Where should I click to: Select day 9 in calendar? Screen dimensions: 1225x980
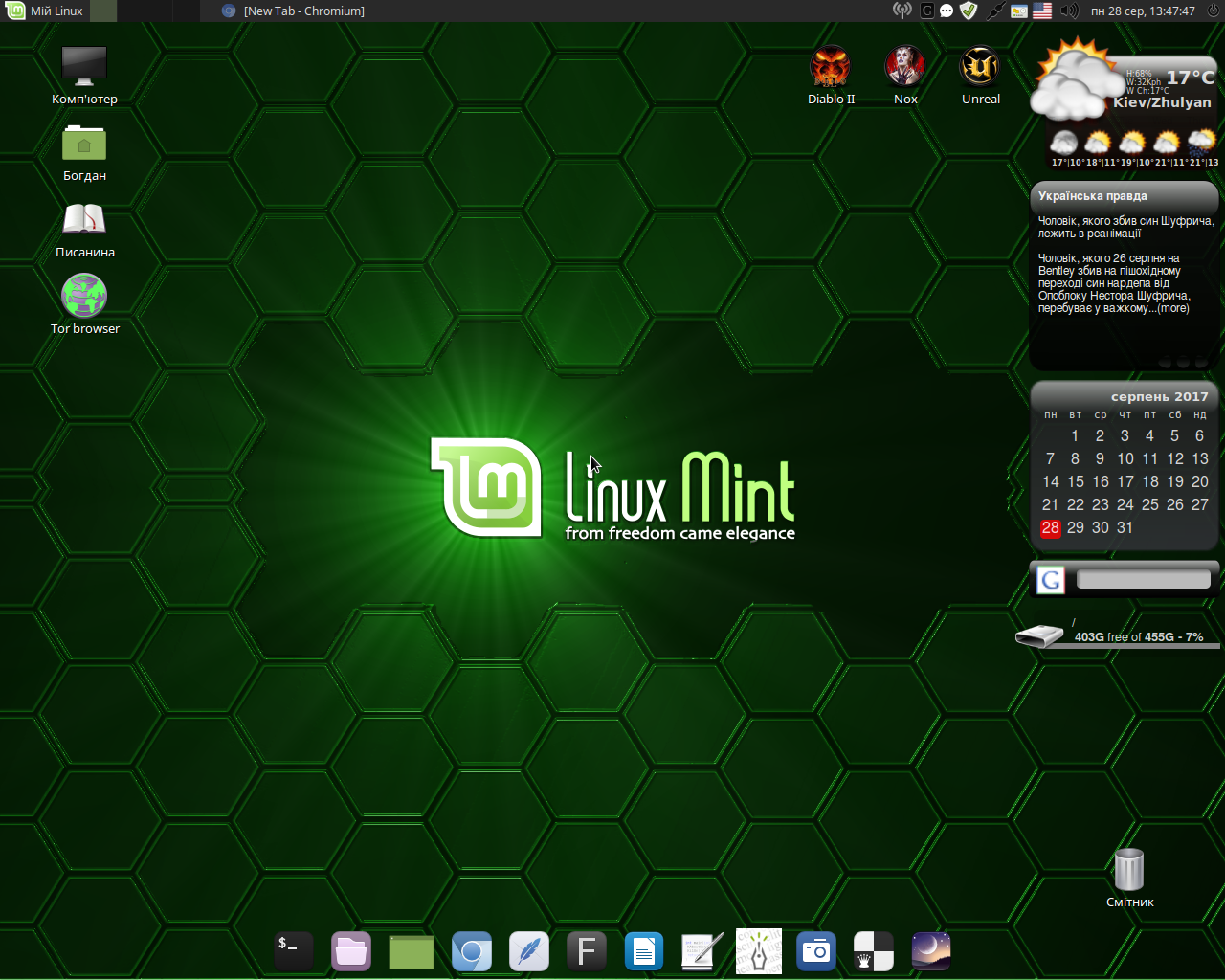coord(1100,459)
